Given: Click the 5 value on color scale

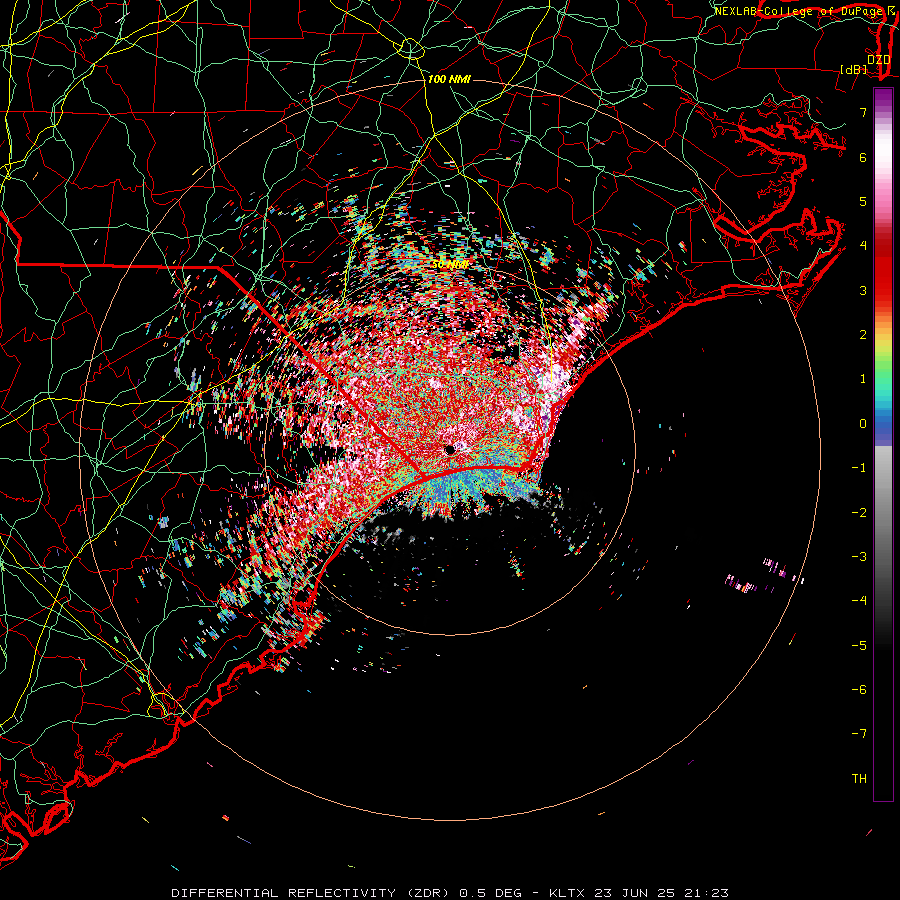Looking at the screenshot, I should pyautogui.click(x=863, y=201).
